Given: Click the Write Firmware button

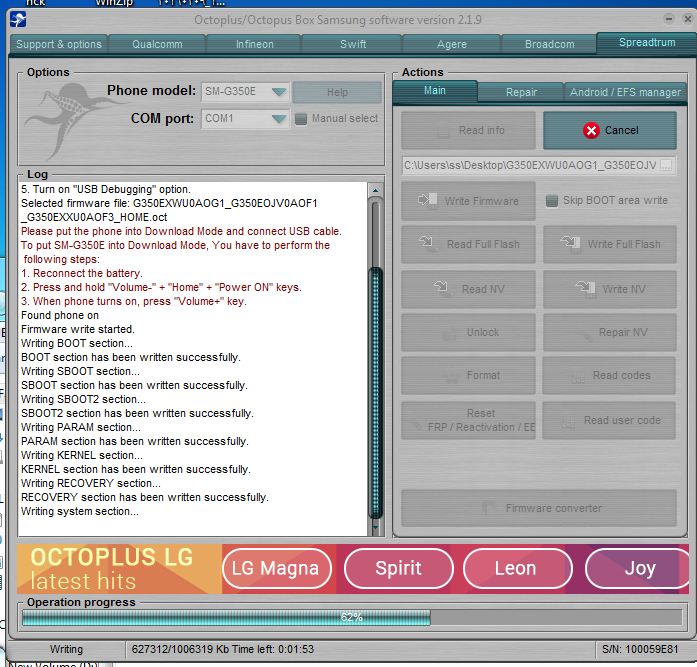Looking at the screenshot, I should 469,201.
